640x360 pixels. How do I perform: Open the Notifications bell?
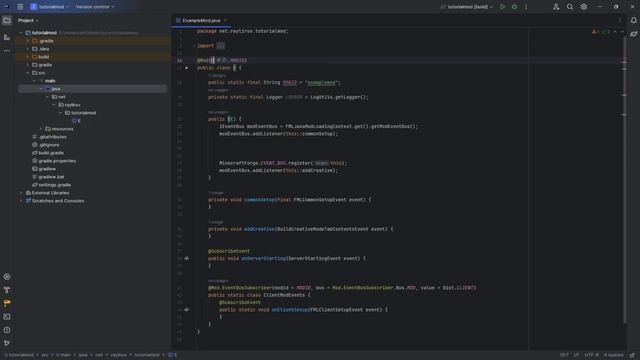633,20
